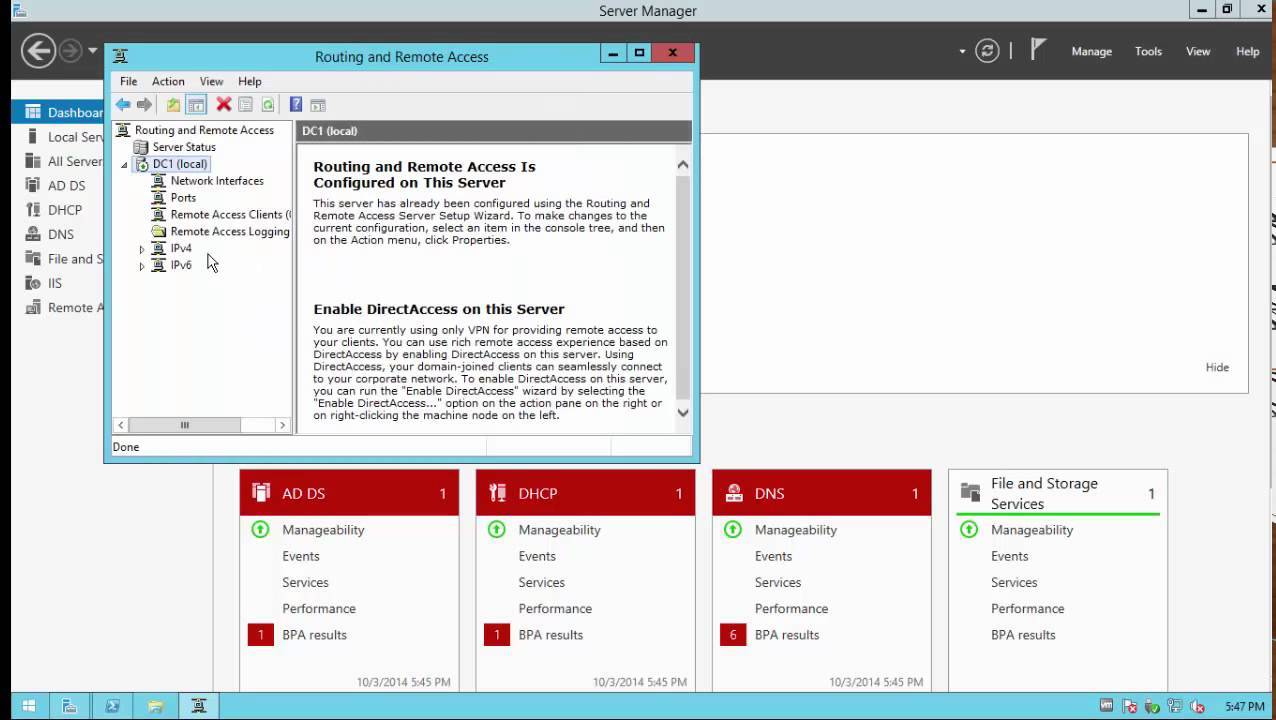Open the View menu in Routing and Remote Access

(x=211, y=81)
